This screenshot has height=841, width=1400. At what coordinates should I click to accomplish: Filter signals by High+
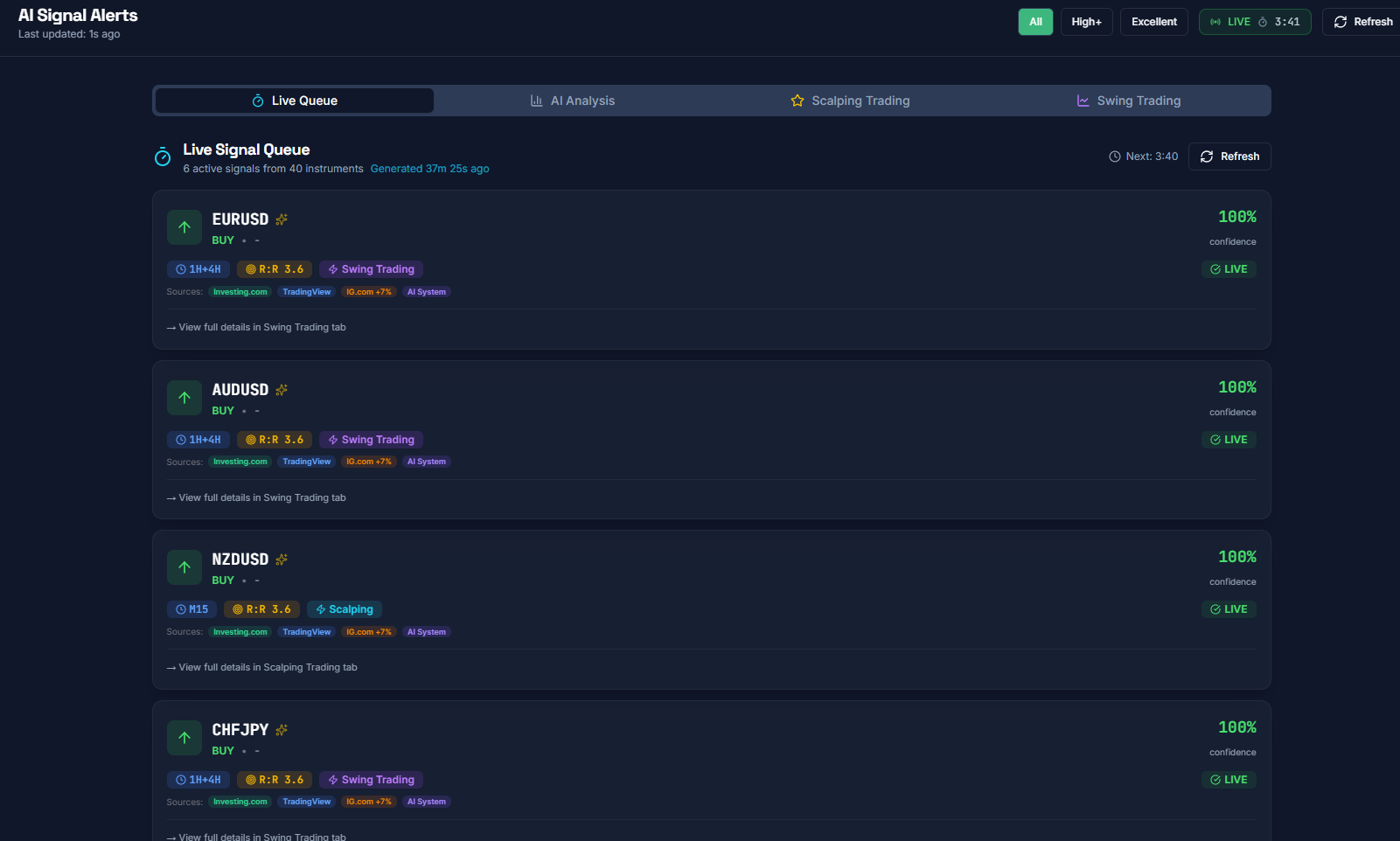tap(1086, 22)
